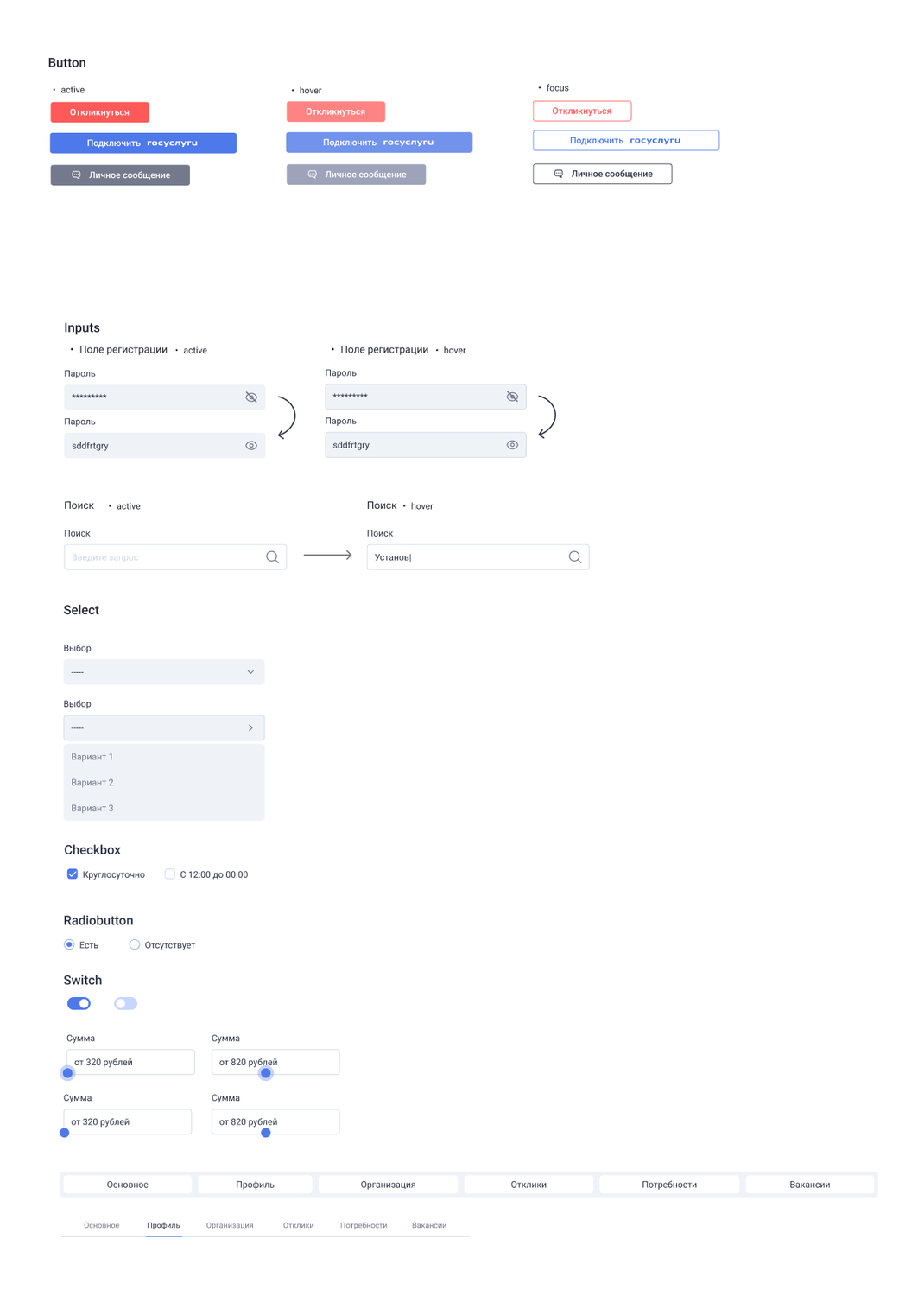
Task: Click magnifier icon in 'Установ' search field
Action: 575,557
